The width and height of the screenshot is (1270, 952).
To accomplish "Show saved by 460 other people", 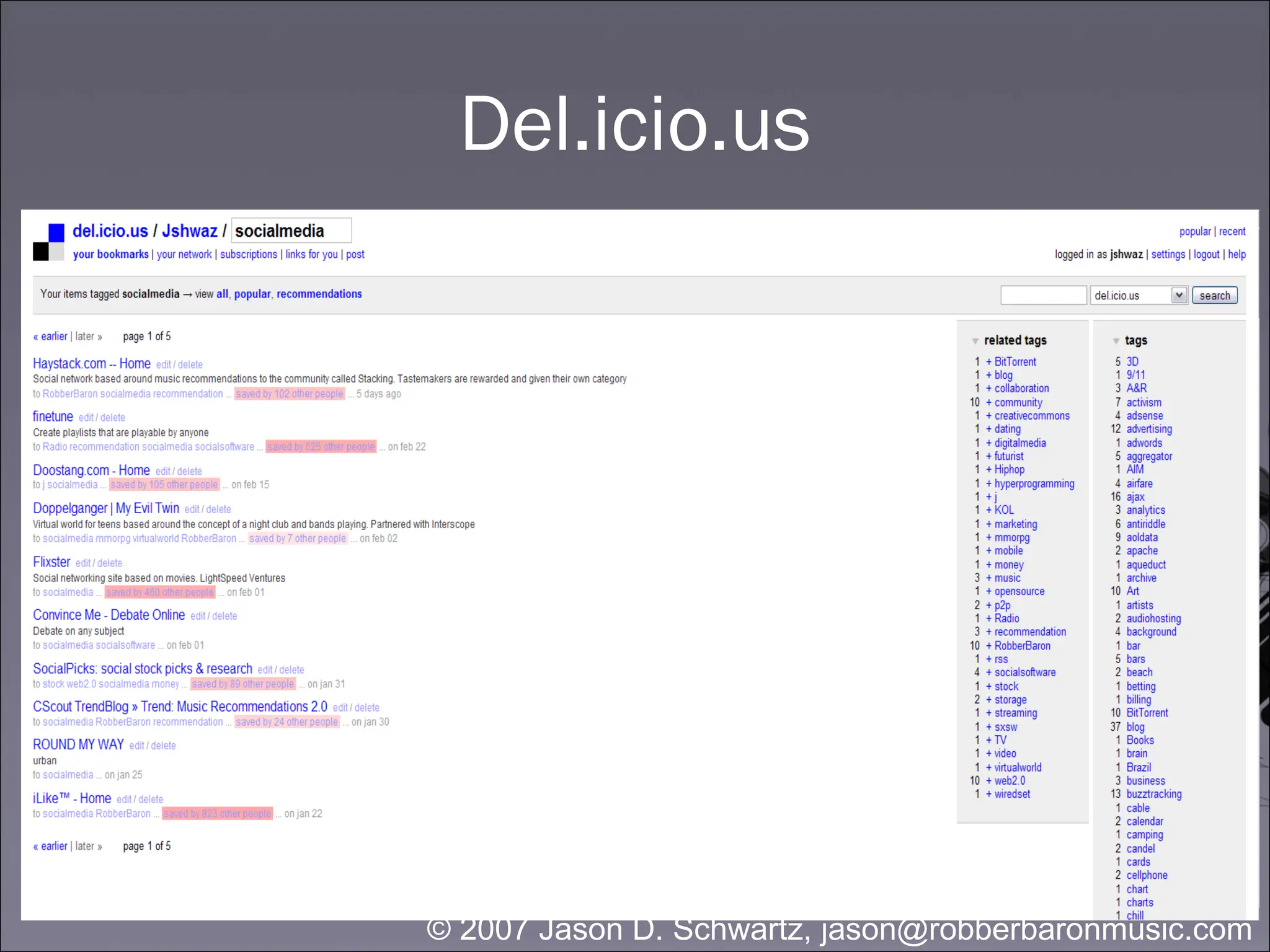I will coord(160,593).
